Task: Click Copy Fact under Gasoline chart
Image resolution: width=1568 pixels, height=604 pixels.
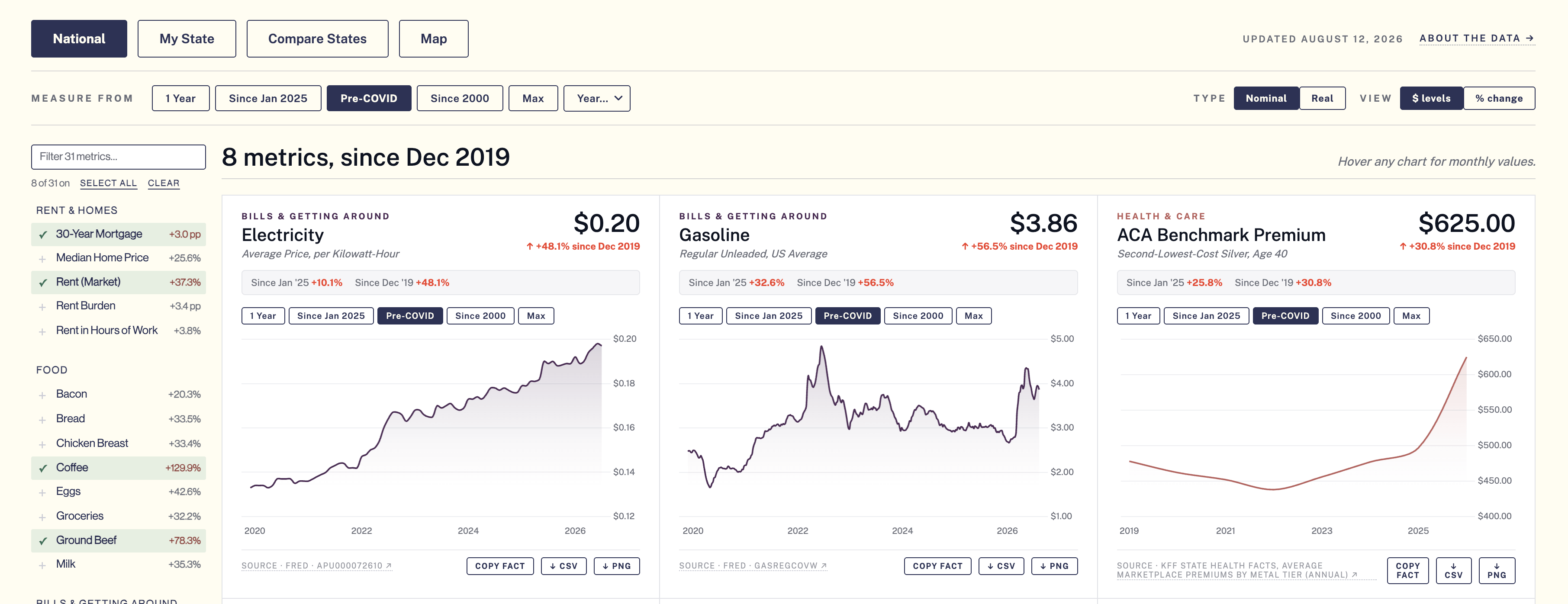Action: [937, 565]
